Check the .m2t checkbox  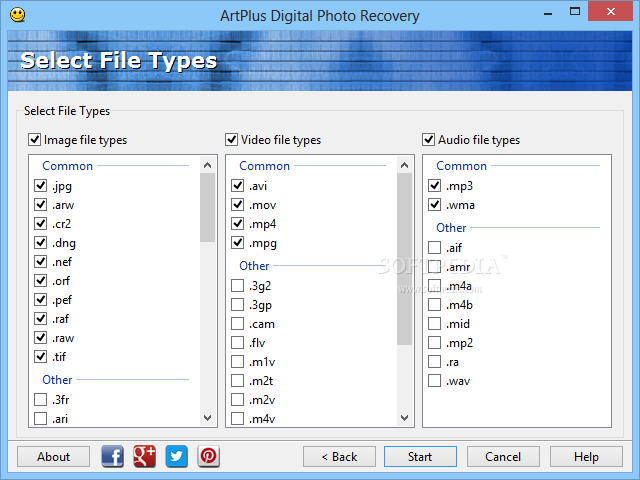tap(238, 380)
